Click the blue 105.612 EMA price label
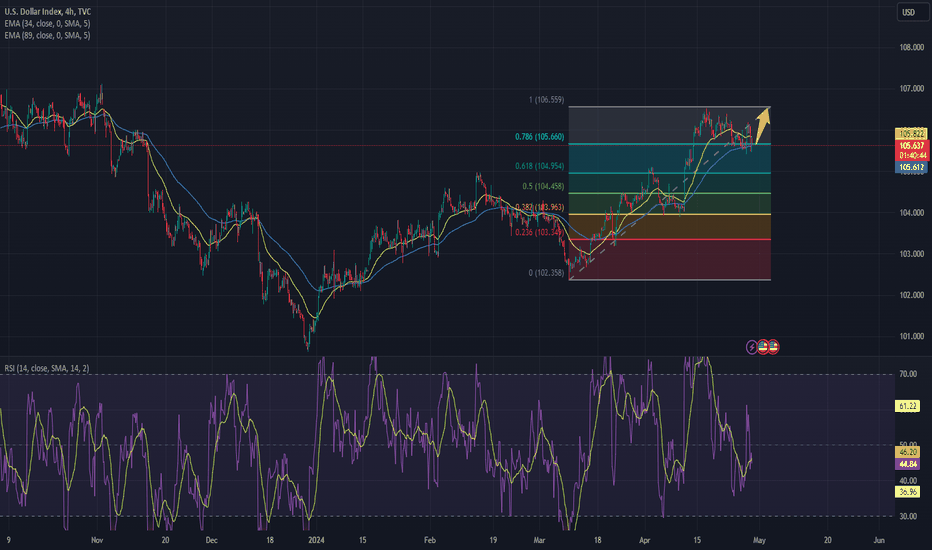 tap(911, 167)
